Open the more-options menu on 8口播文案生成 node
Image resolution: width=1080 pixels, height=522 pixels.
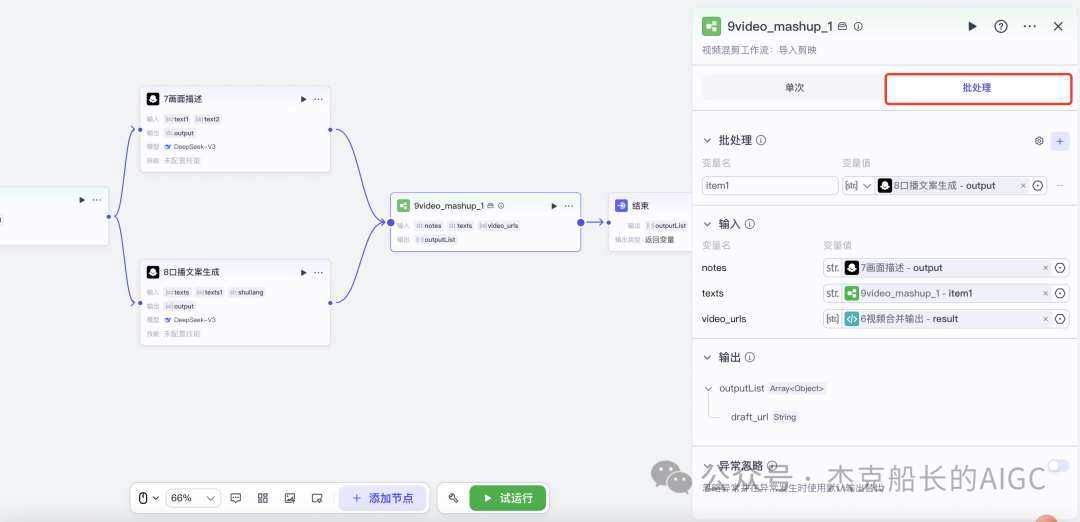pyautogui.click(x=318, y=272)
